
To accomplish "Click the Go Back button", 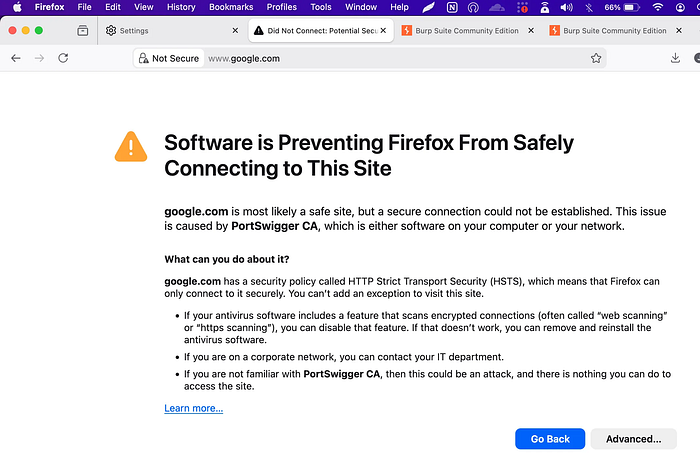I will click(550, 439).
